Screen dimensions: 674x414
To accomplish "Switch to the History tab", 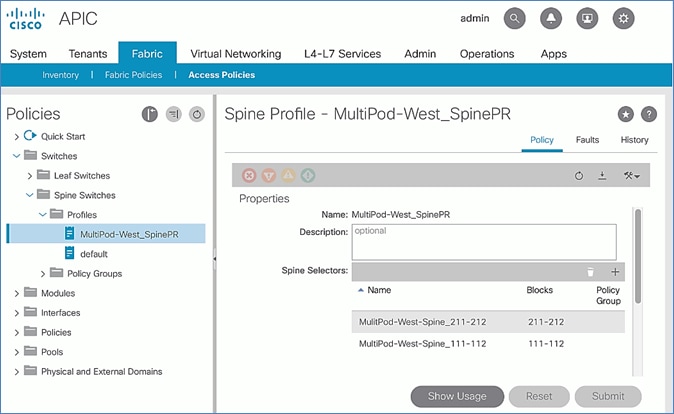I will click(x=634, y=140).
